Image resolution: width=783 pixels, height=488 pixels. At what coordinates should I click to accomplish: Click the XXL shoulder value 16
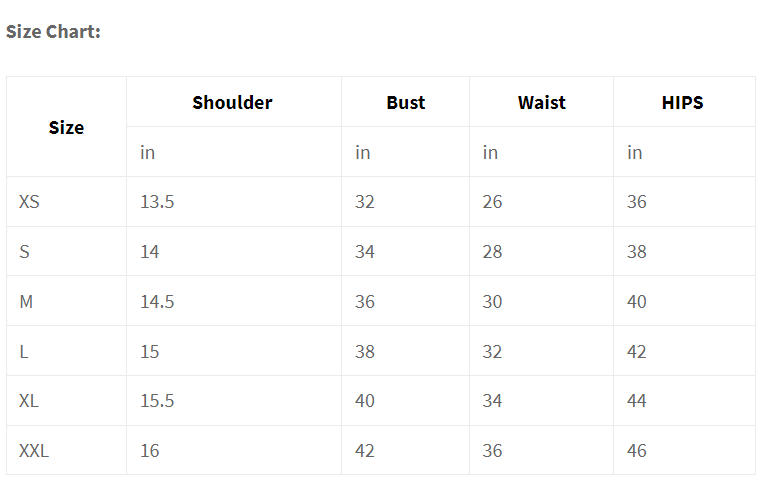click(150, 451)
